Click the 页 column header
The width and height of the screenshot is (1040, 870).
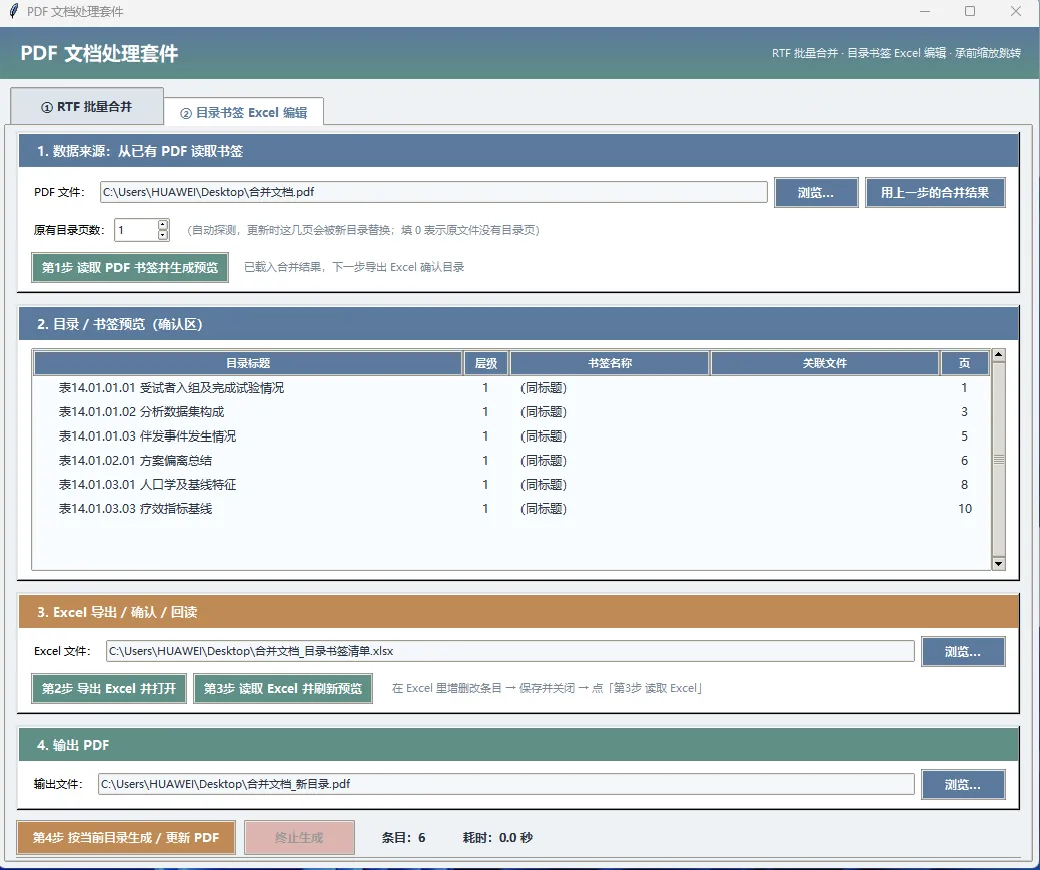(x=964, y=363)
